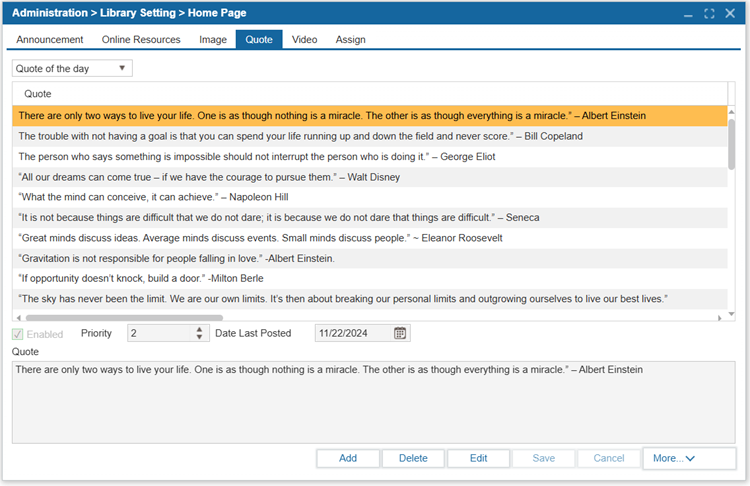Maximize the Home Page dialog
Image resolution: width=750 pixels, height=486 pixels.
709,14
